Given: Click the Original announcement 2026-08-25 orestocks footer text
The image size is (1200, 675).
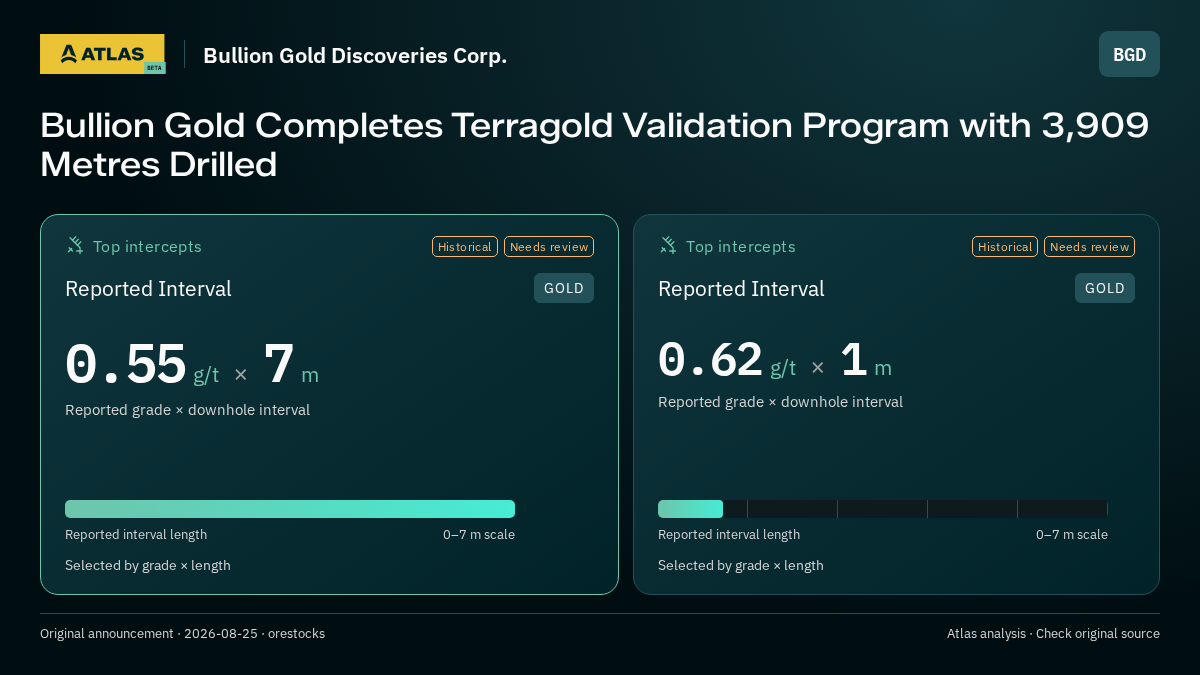Looking at the screenshot, I should pos(182,634).
